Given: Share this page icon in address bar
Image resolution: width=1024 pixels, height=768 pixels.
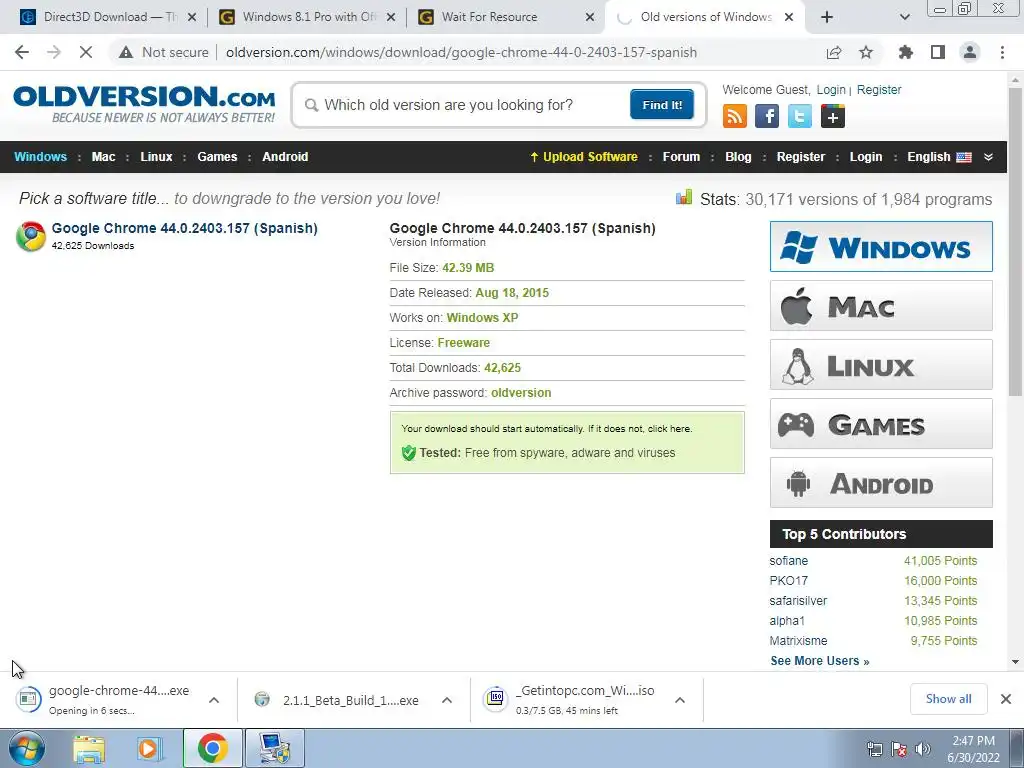Looking at the screenshot, I should tap(834, 52).
